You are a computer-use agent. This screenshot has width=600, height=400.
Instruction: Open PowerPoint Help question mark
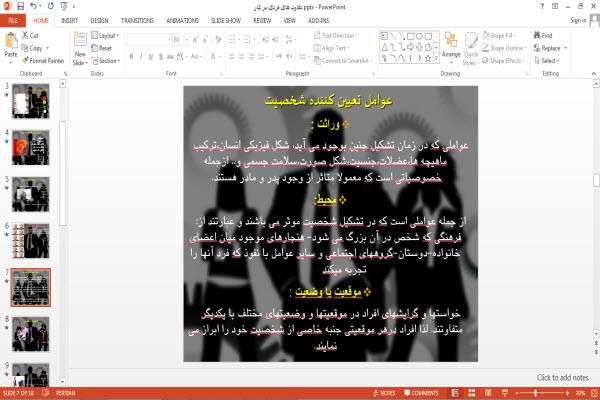(542, 6)
